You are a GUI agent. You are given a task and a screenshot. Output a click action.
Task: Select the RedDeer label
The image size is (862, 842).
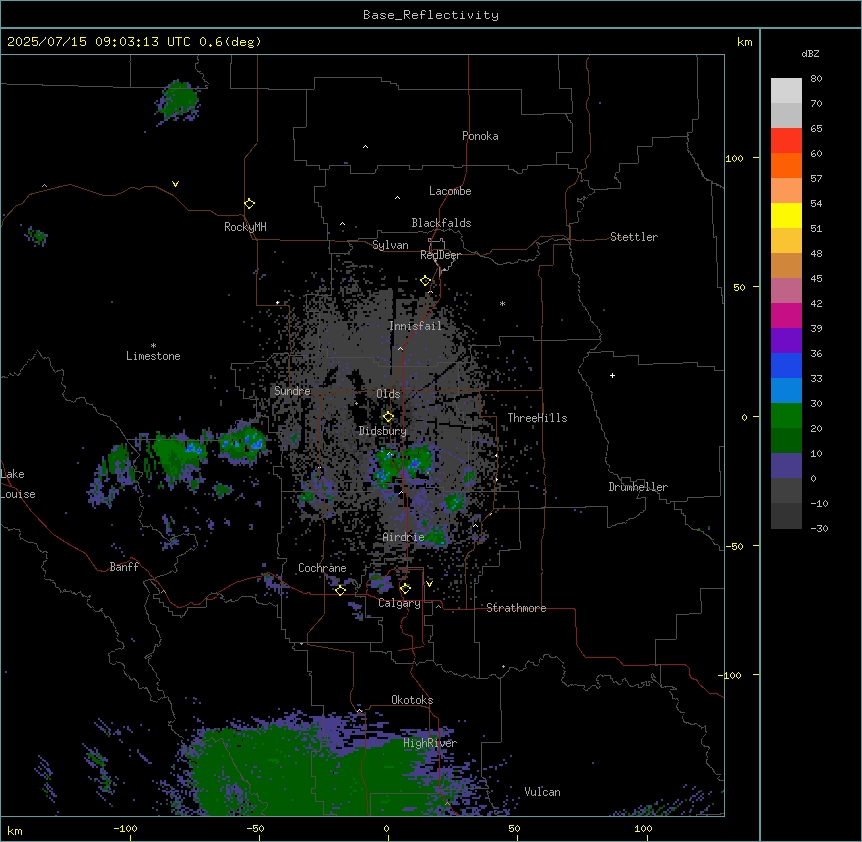coord(440,255)
